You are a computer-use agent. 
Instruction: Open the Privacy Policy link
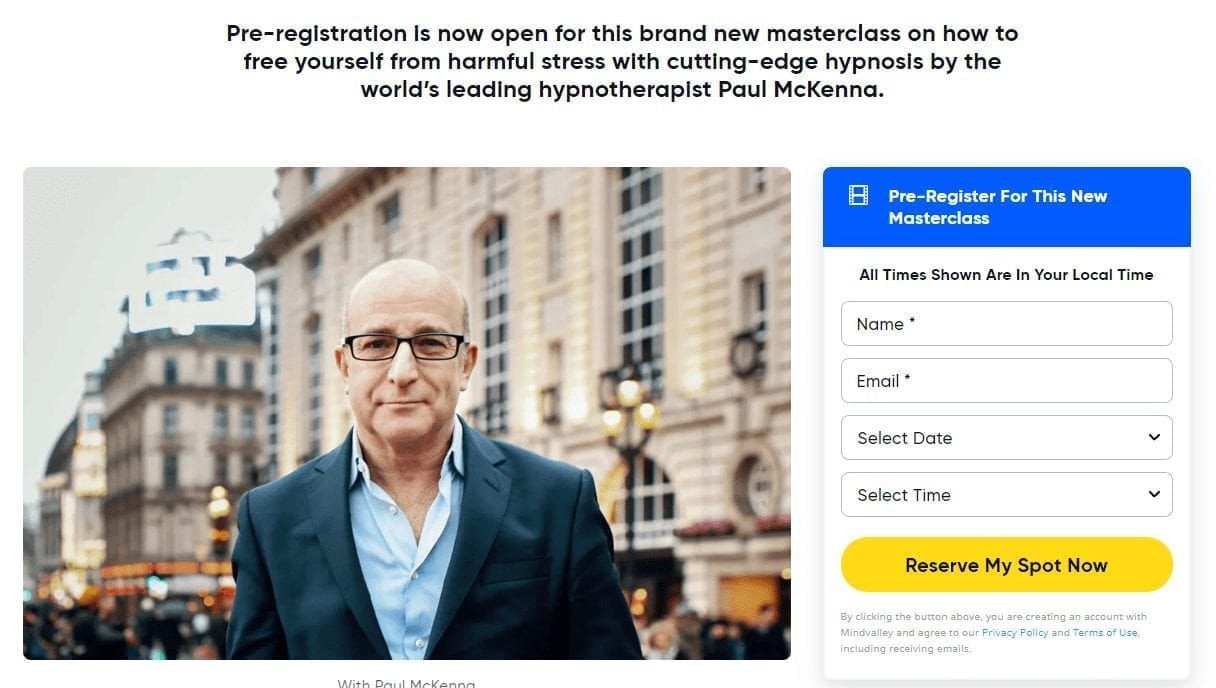pyautogui.click(x=1014, y=633)
